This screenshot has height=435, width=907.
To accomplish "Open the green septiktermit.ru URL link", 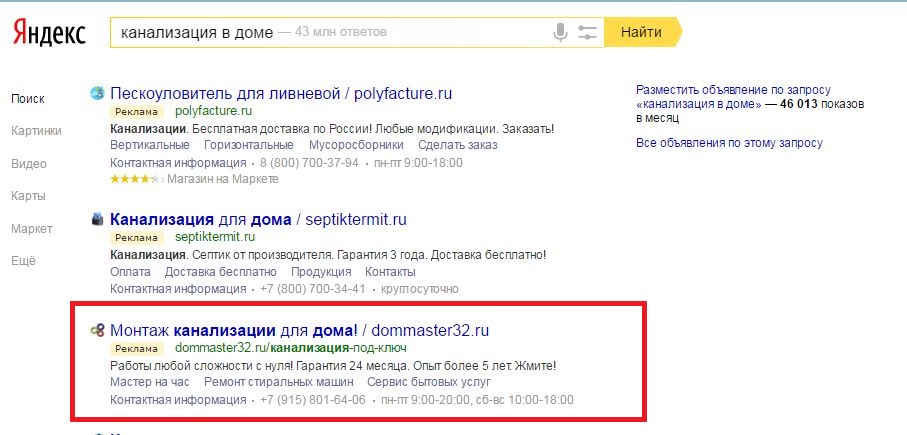I will [x=215, y=237].
